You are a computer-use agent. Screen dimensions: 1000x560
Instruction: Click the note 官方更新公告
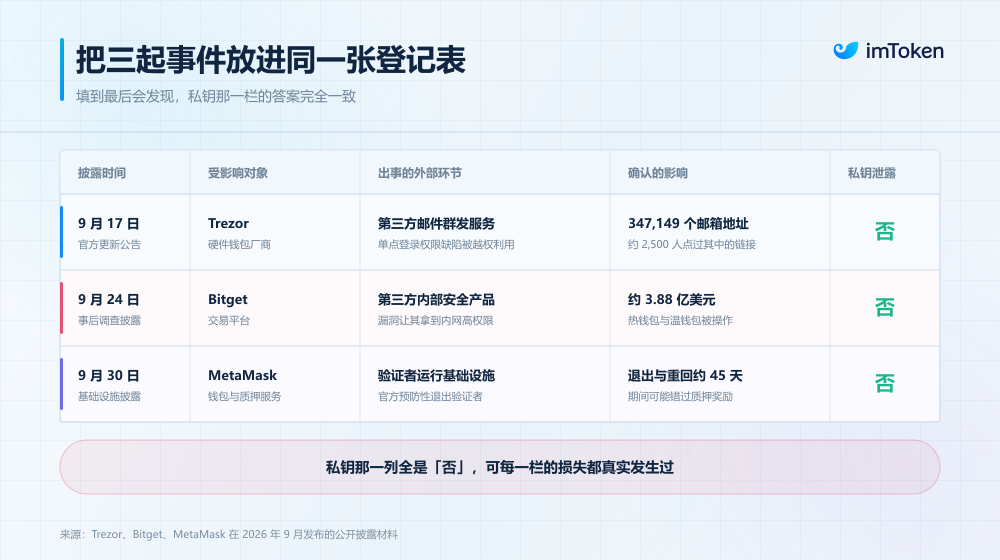click(x=109, y=244)
